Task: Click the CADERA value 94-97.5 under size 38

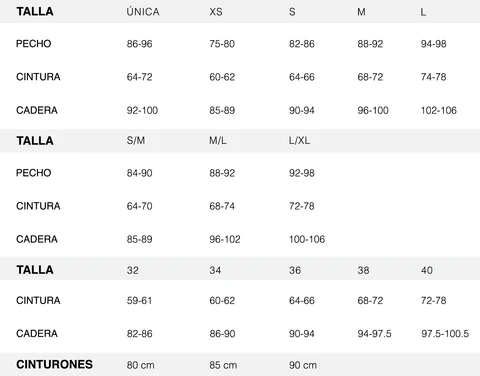Action: [x=374, y=334]
